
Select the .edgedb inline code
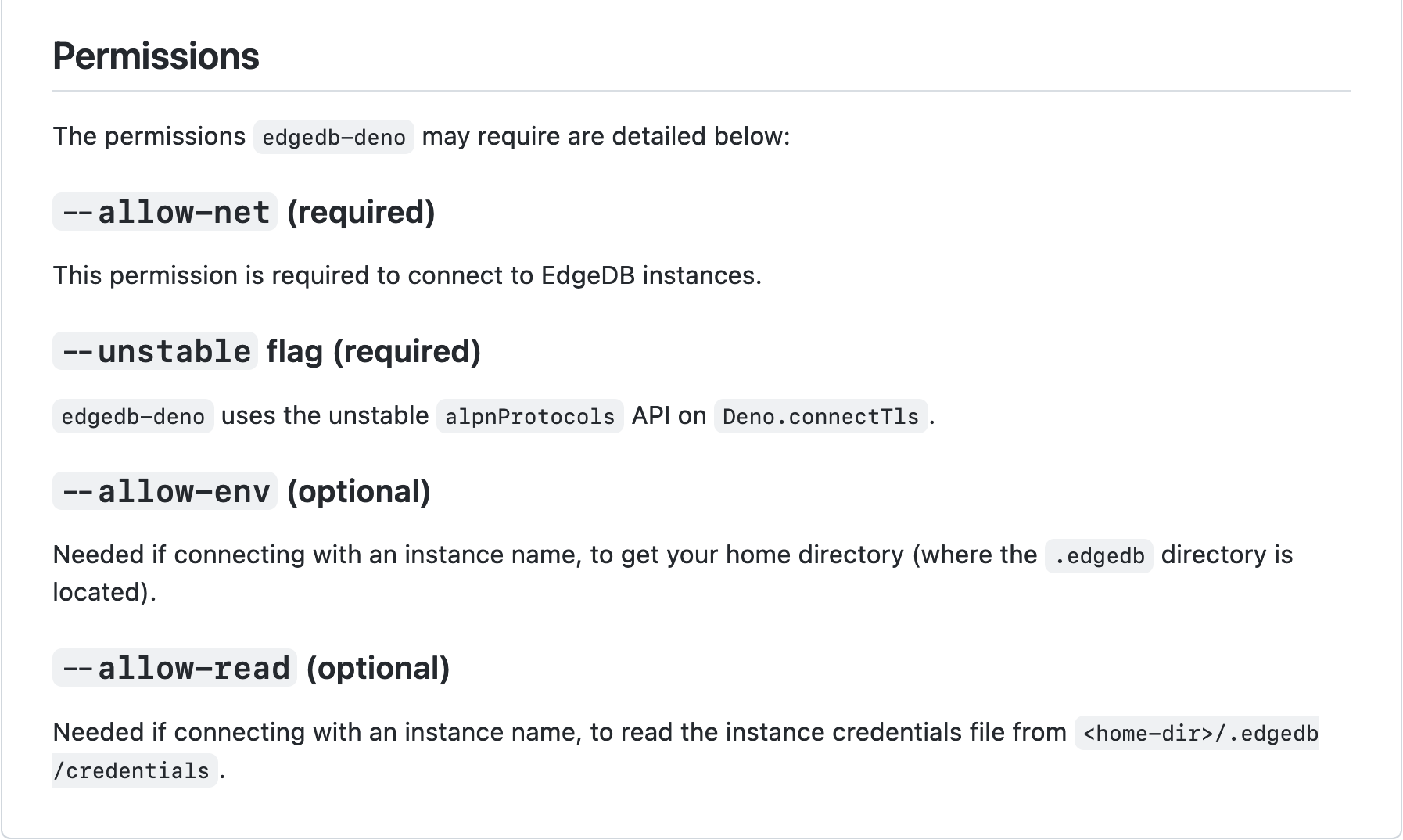[1099, 555]
